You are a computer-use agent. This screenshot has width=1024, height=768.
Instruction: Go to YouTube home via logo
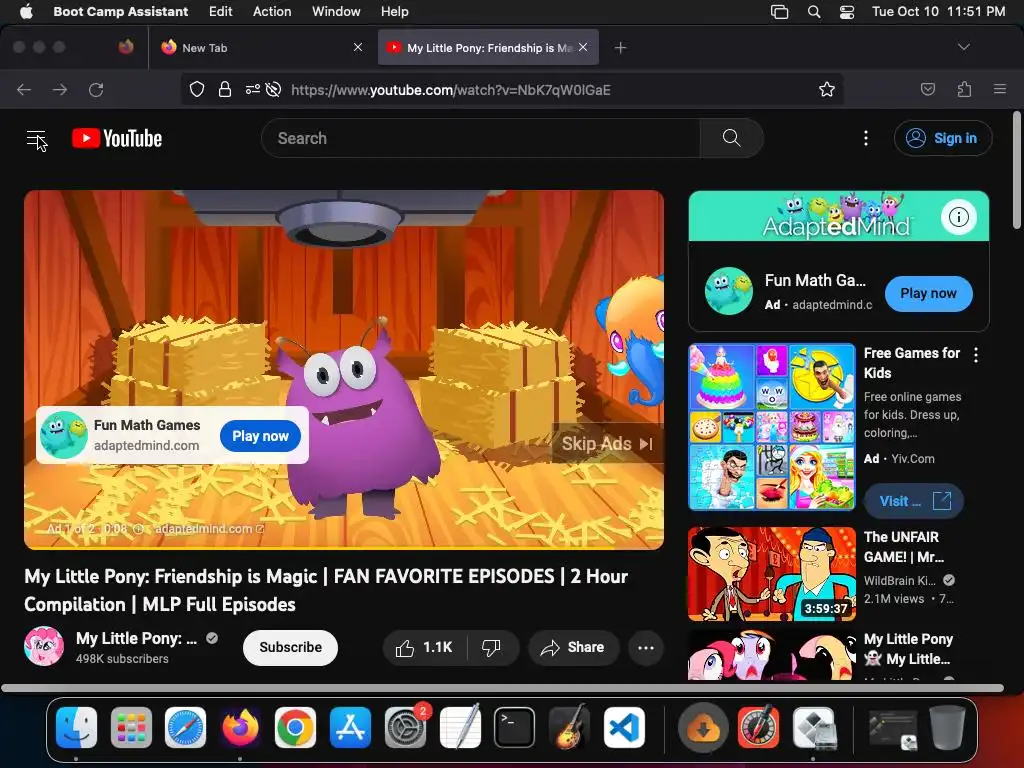(x=117, y=138)
